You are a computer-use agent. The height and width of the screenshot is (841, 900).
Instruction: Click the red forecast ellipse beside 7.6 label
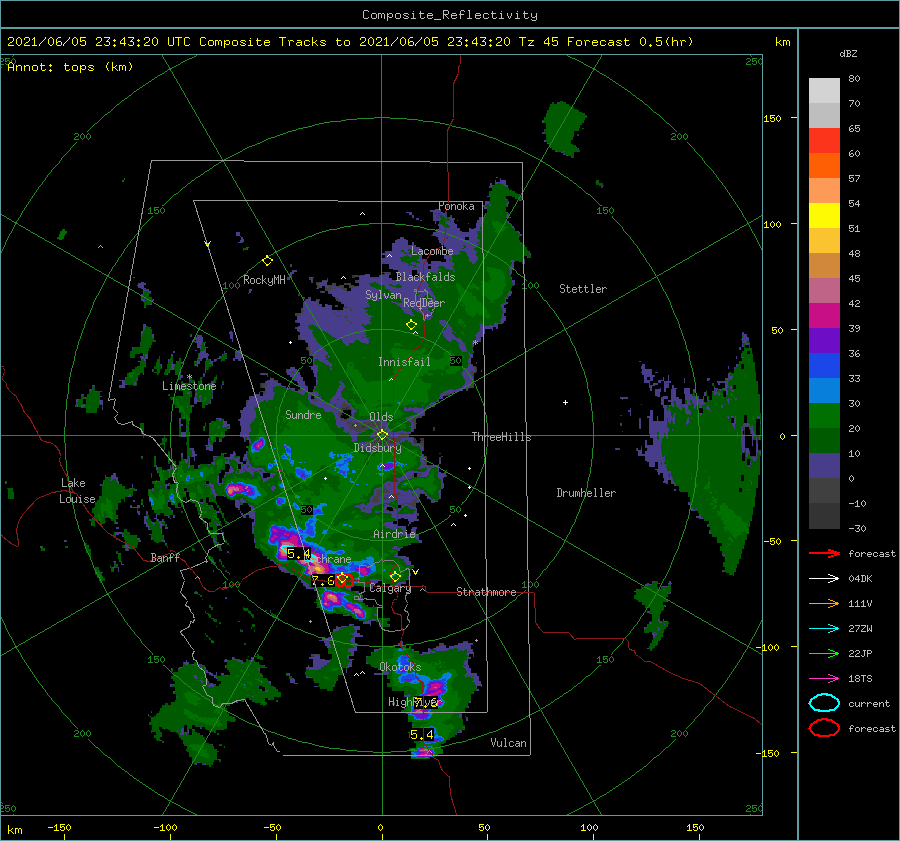click(x=344, y=580)
